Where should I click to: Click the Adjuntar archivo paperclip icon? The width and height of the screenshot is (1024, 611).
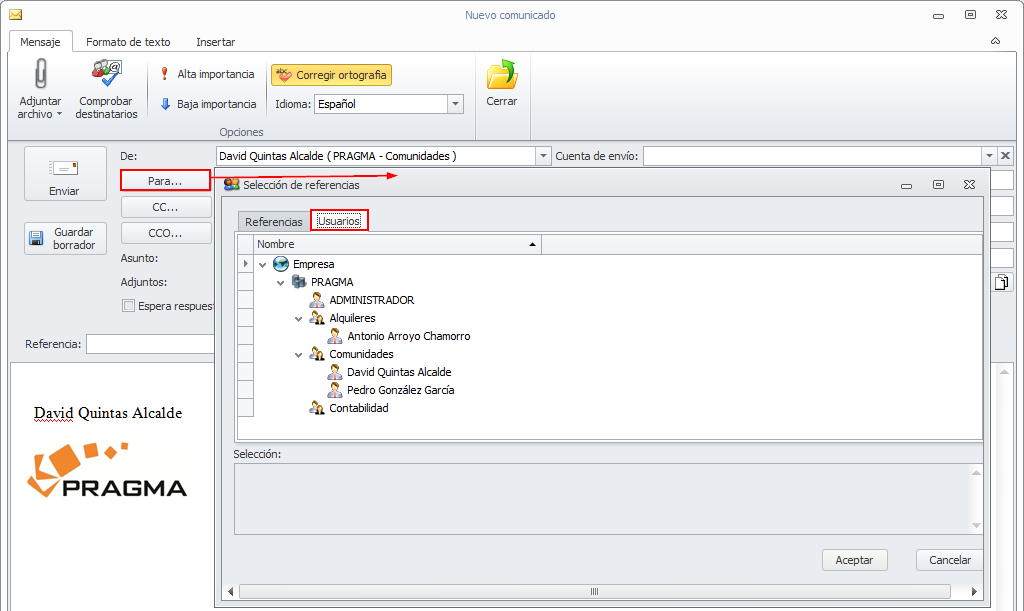(40, 73)
